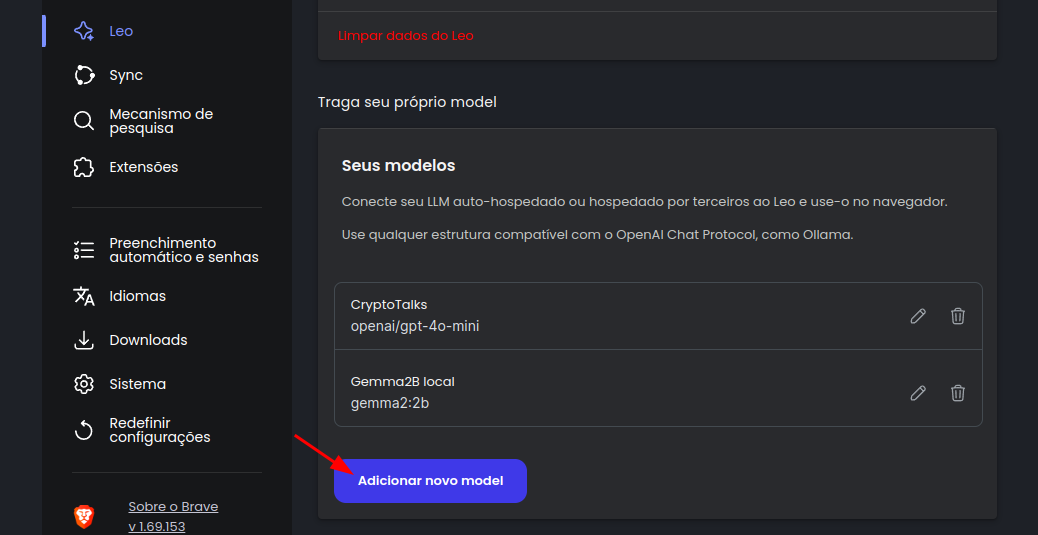Click the Sync icon in sidebar
This screenshot has height=535, width=1038.
click(84, 75)
